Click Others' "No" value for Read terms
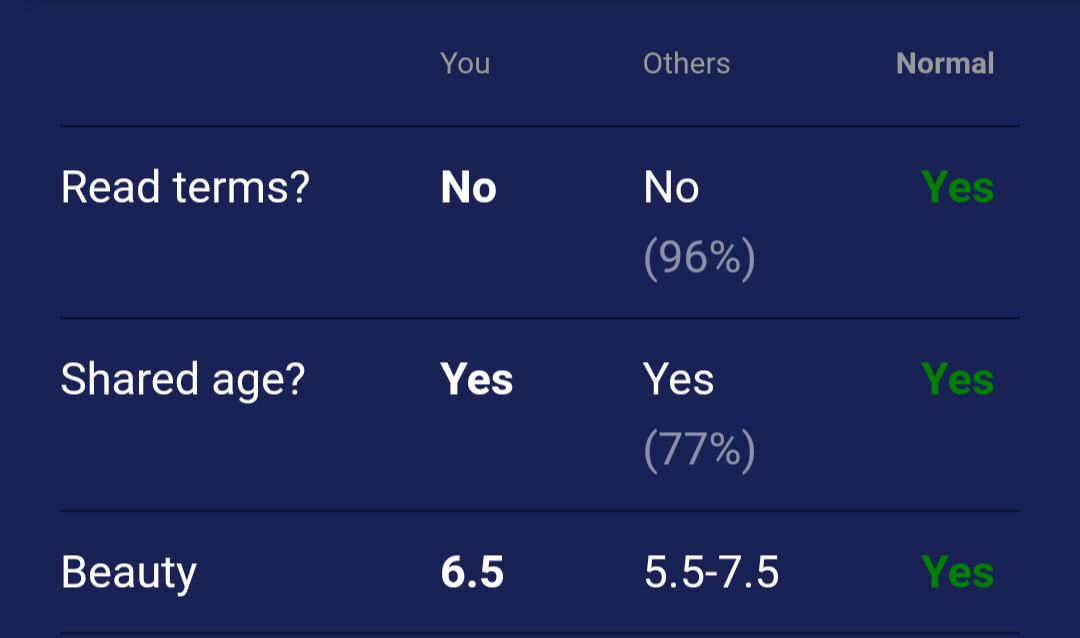Viewport: 1080px width, 638px height. (x=671, y=188)
